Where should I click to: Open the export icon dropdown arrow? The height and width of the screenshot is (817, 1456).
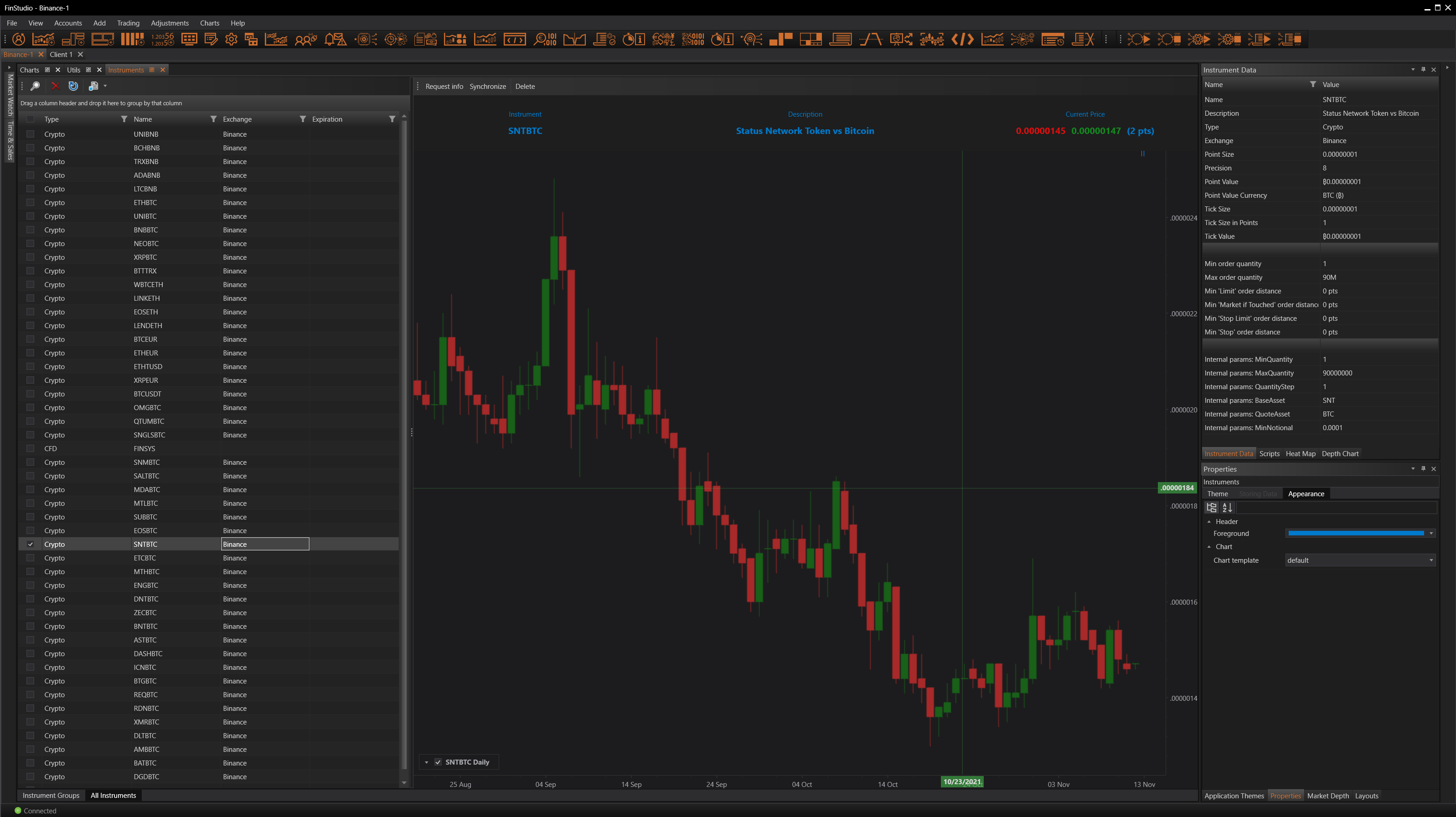(105, 86)
